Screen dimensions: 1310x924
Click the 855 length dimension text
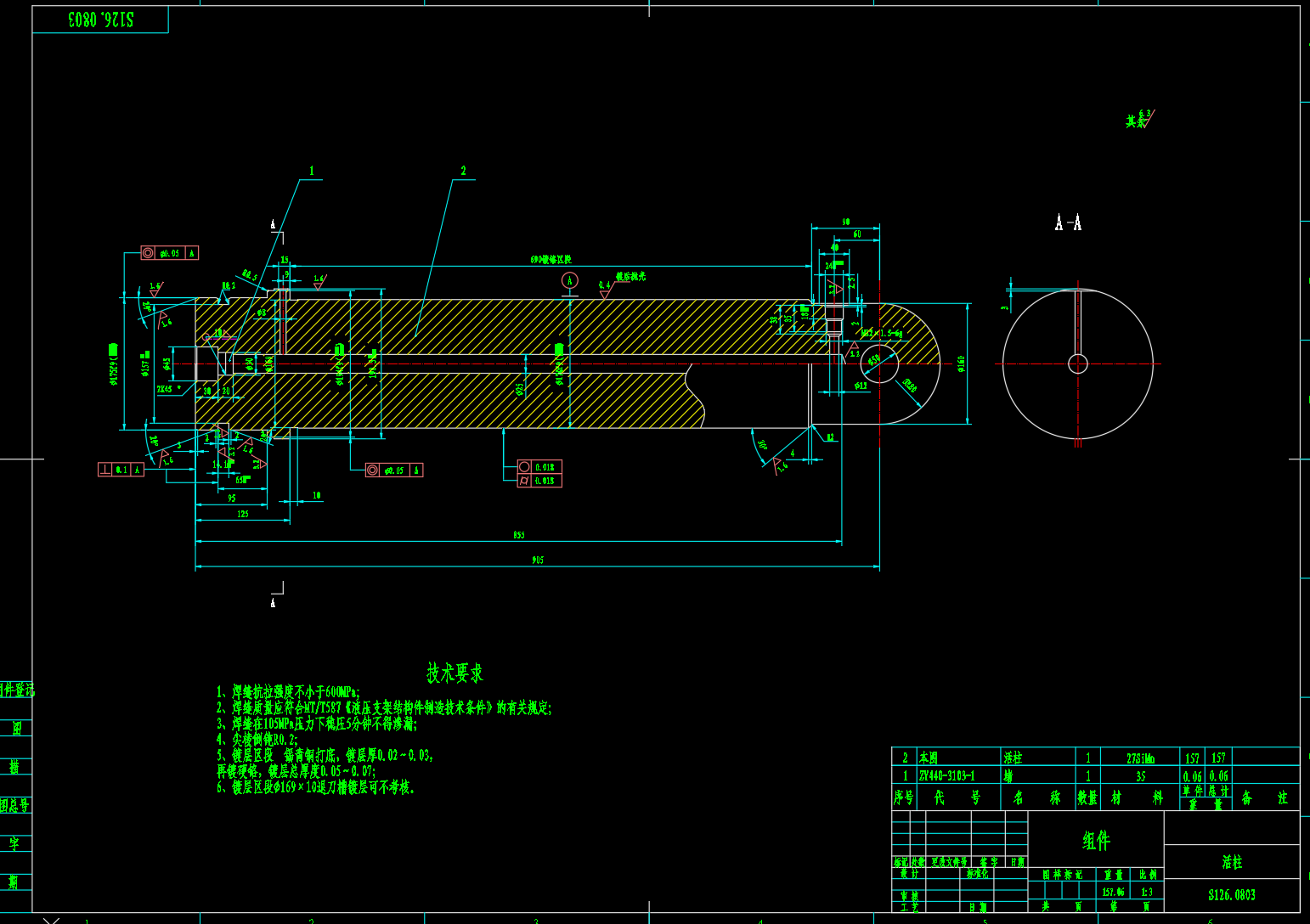point(519,535)
